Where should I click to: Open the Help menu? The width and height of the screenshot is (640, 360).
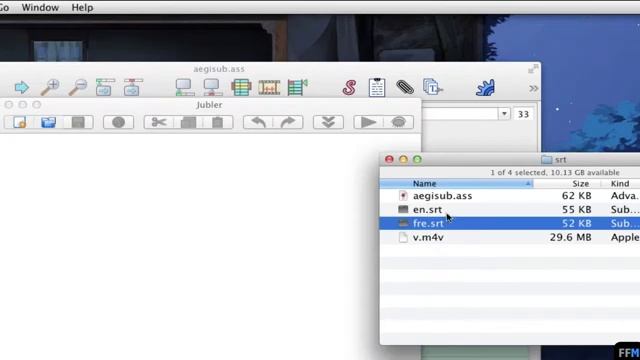pyautogui.click(x=82, y=7)
